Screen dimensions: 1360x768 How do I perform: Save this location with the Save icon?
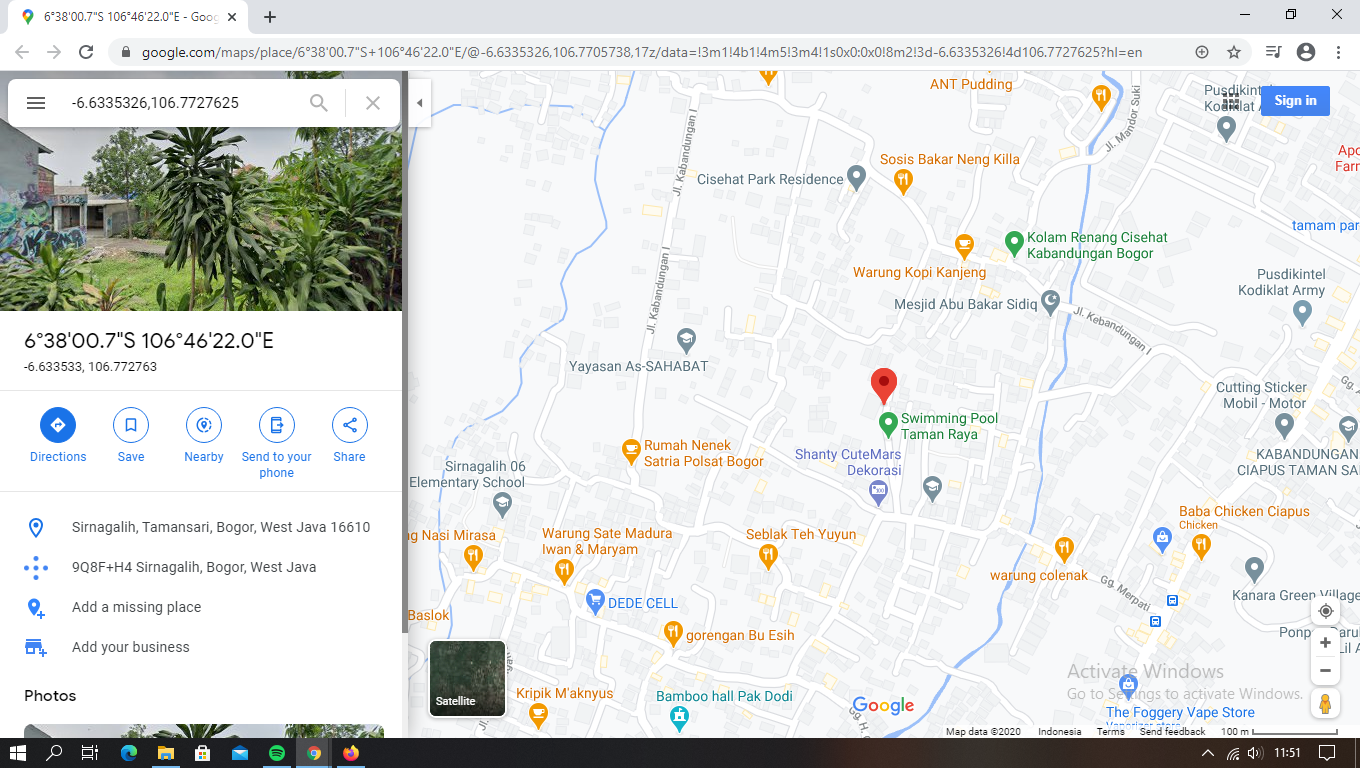[x=131, y=425]
